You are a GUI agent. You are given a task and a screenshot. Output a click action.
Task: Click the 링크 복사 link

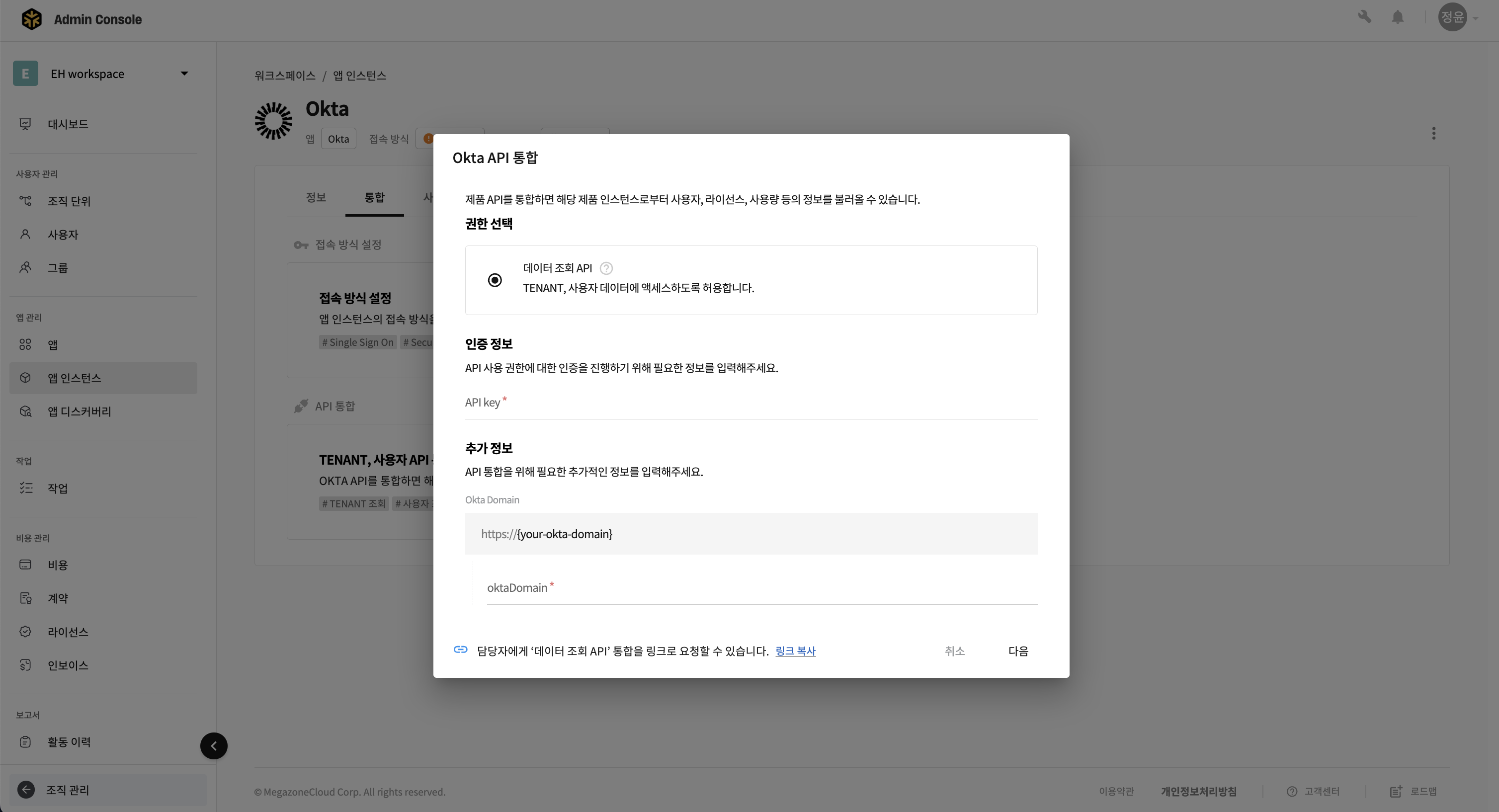(x=795, y=651)
